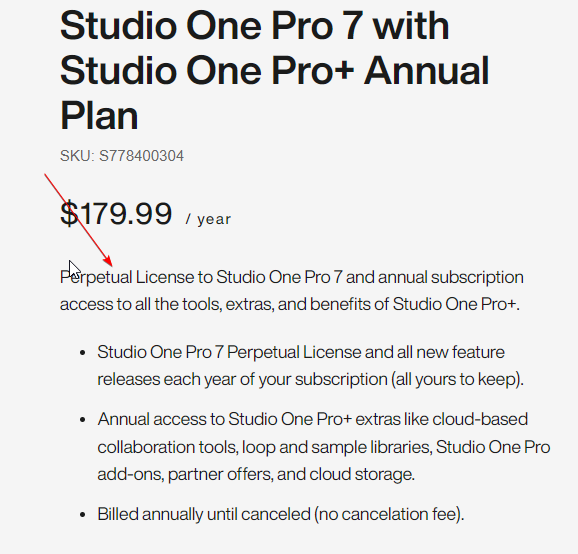578x554 pixels.
Task: Click 'add-ons, partner offers, and cloud storage' line
Action: (x=256, y=474)
